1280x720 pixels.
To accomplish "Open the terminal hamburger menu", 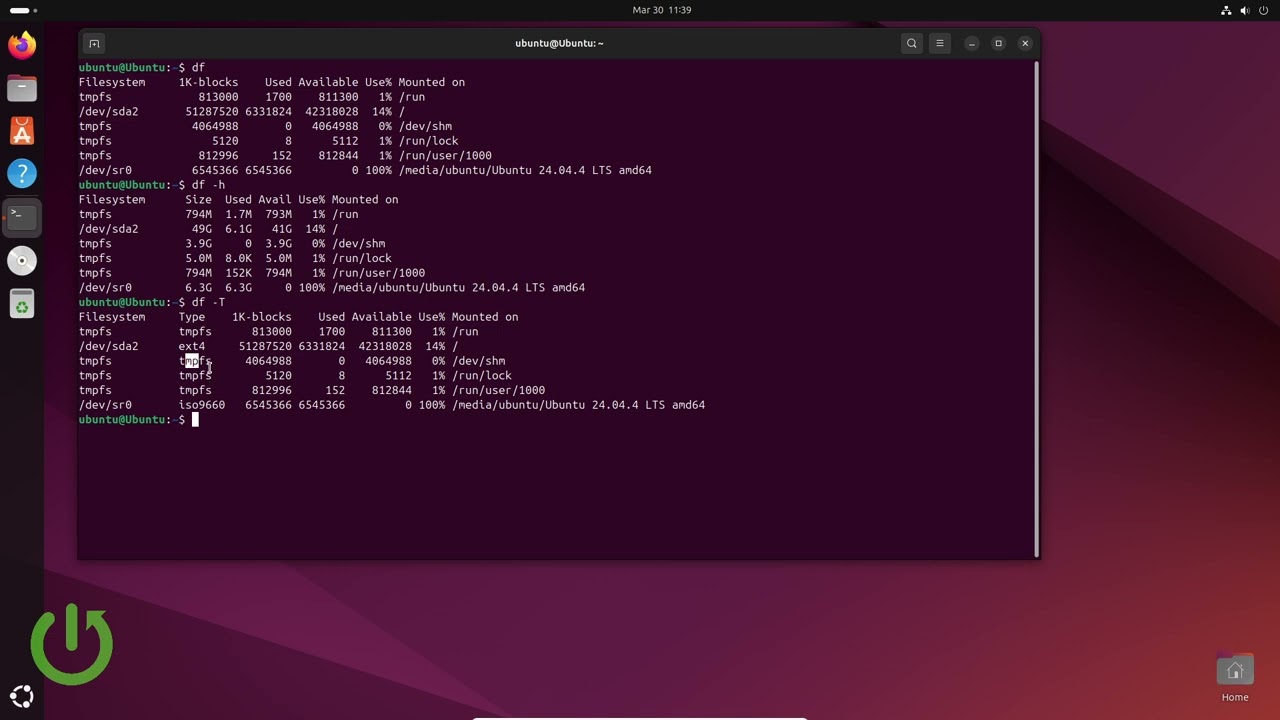I will (x=939, y=43).
